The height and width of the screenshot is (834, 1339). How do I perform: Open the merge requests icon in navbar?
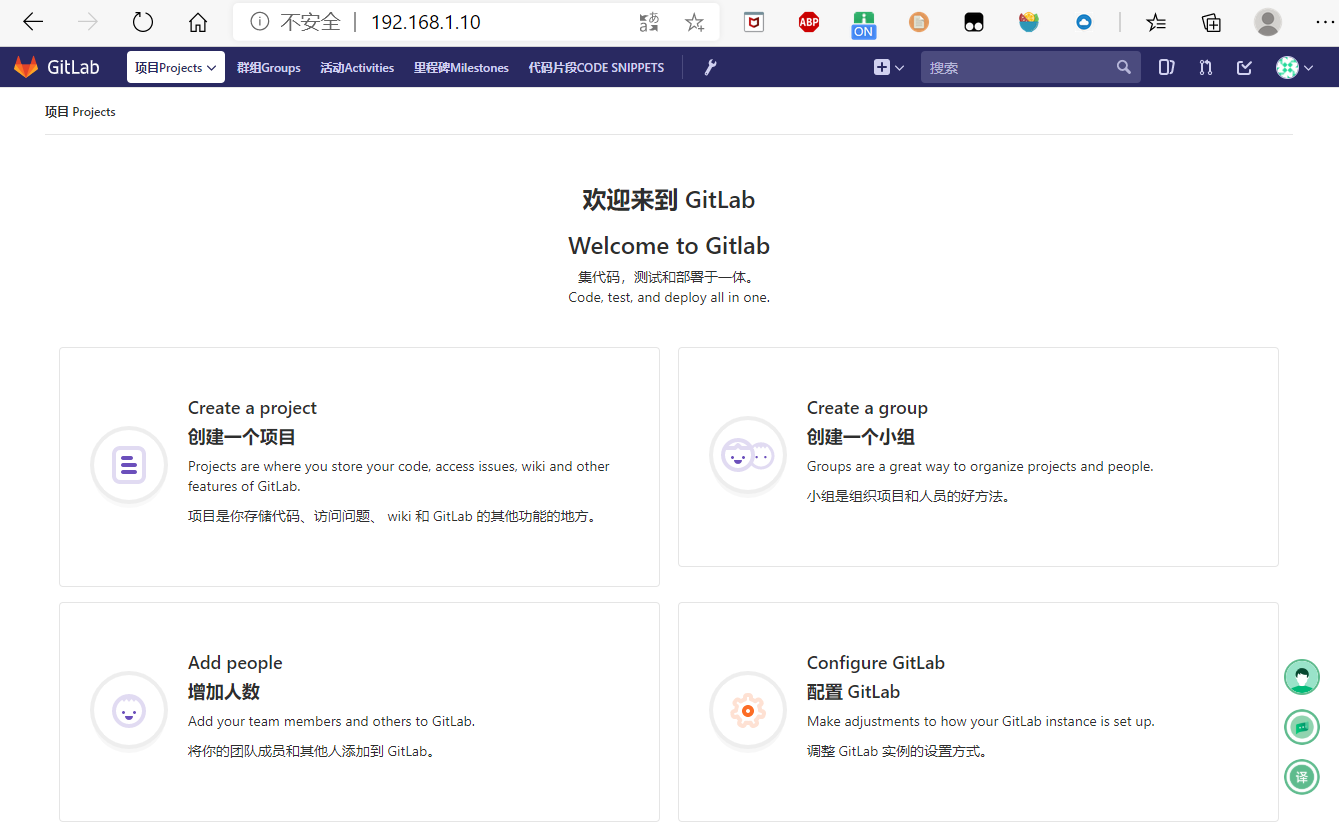1204,67
